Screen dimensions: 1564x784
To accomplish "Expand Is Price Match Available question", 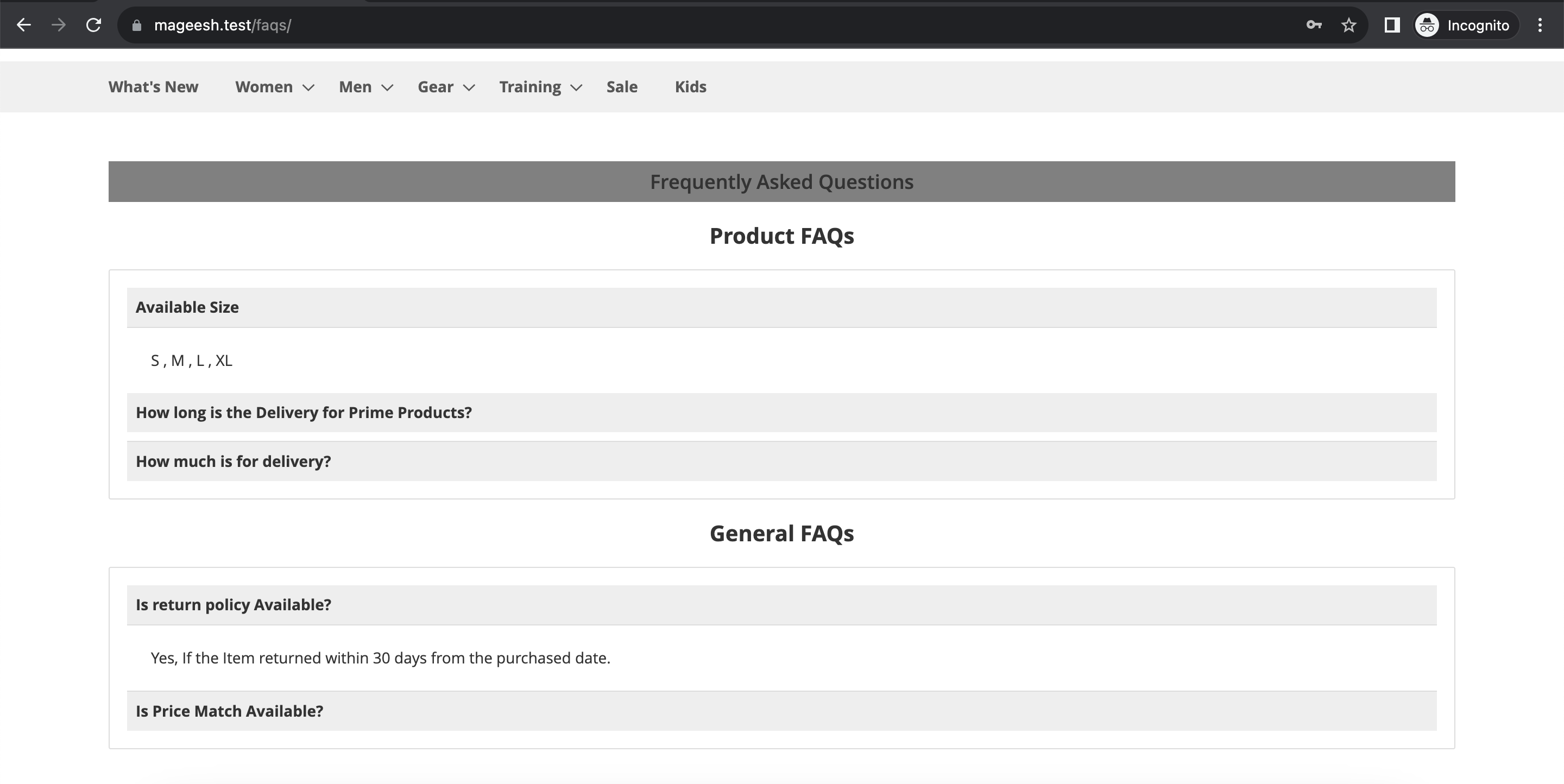I will click(x=781, y=711).
